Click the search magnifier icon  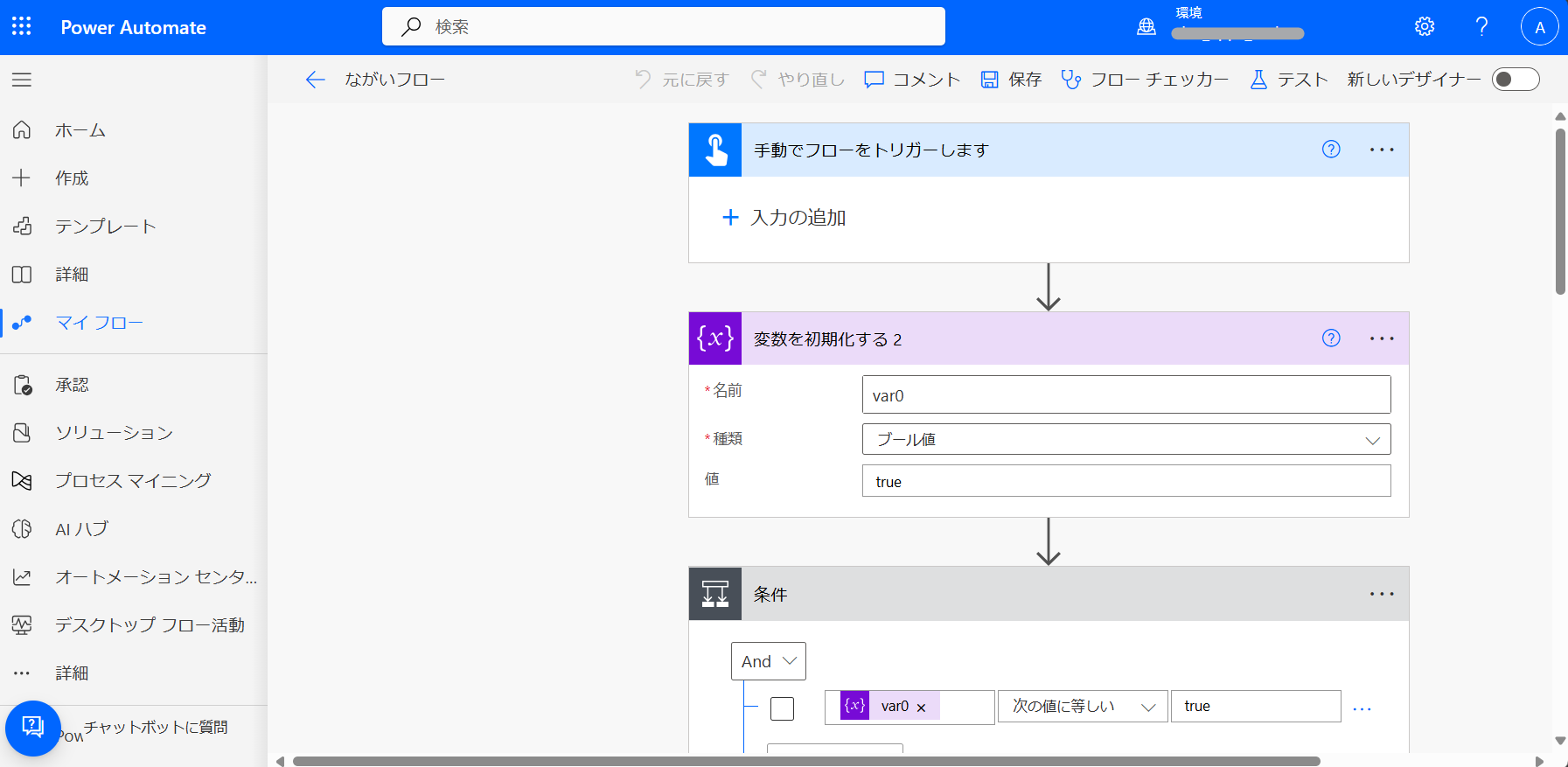click(411, 26)
